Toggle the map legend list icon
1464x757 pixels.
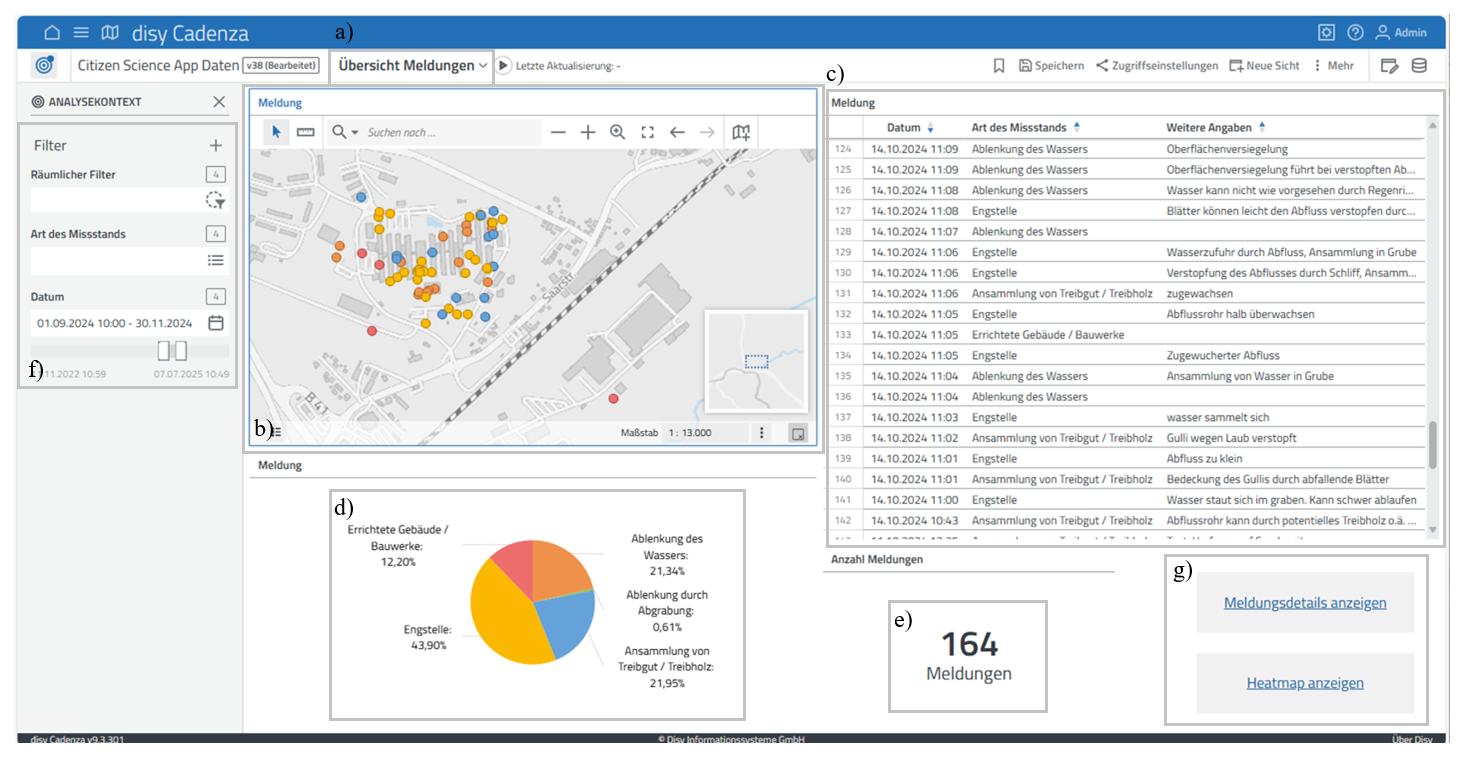275,433
